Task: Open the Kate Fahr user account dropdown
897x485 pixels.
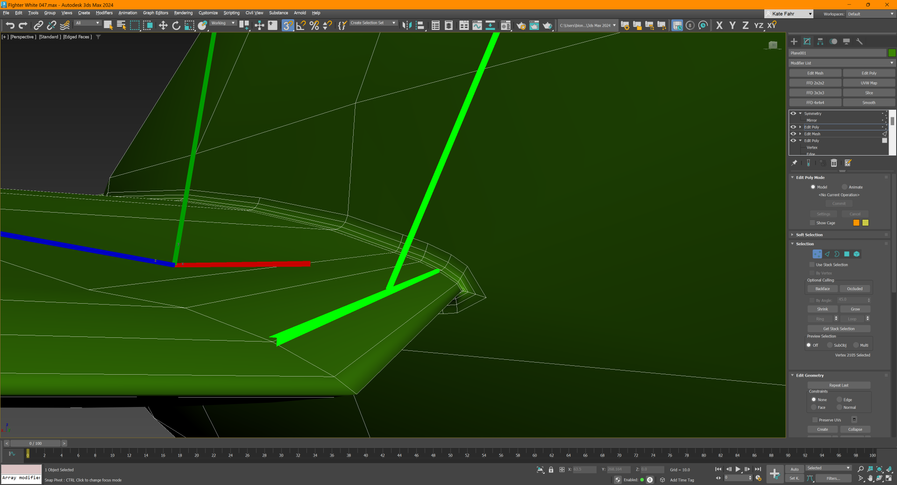Action: pos(789,14)
